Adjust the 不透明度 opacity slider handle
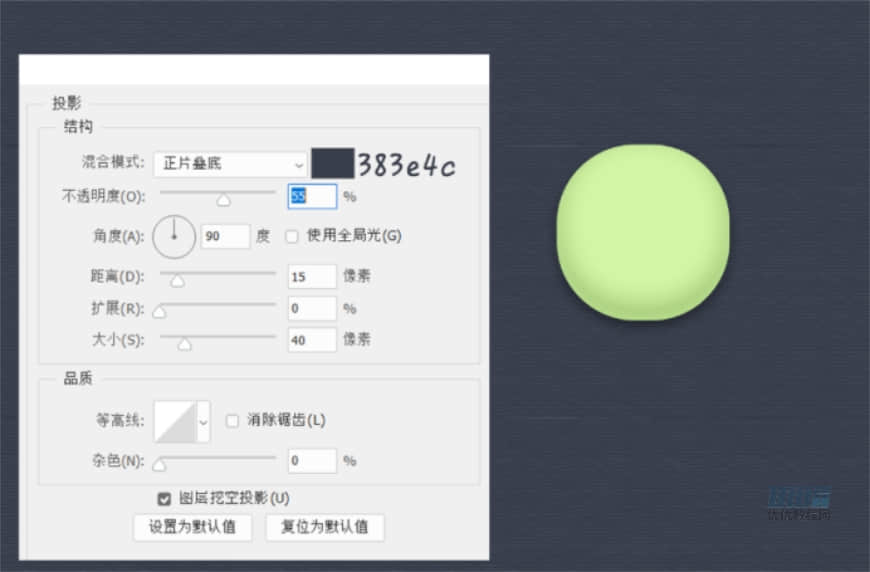The height and width of the screenshot is (572, 870). (x=224, y=200)
